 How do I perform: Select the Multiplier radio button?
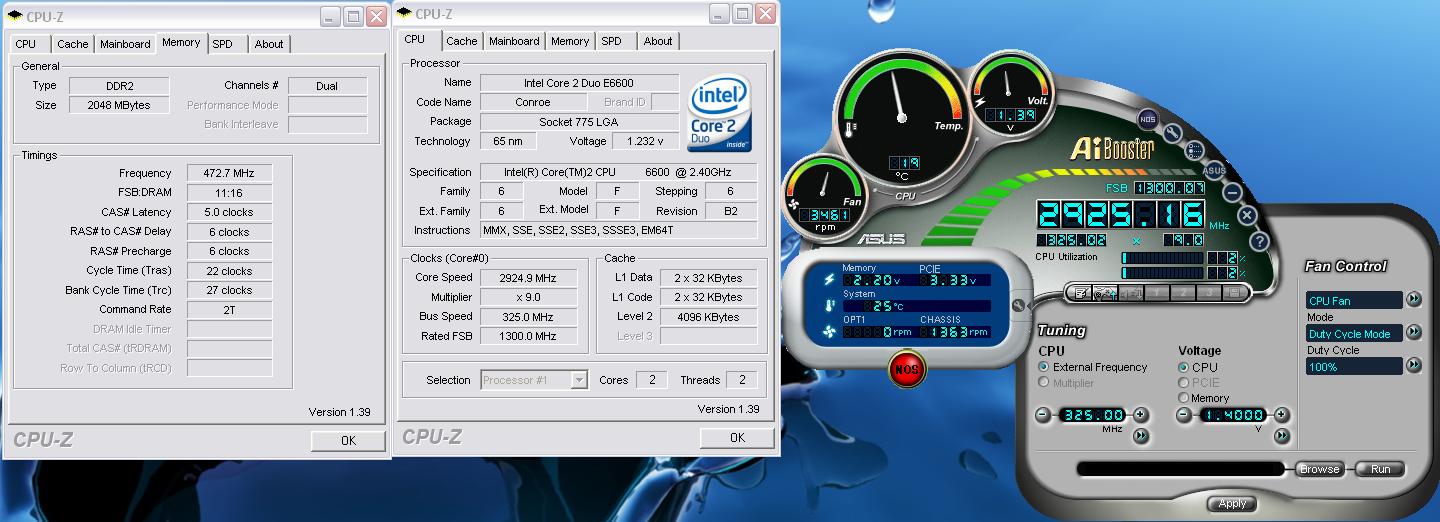(1044, 383)
